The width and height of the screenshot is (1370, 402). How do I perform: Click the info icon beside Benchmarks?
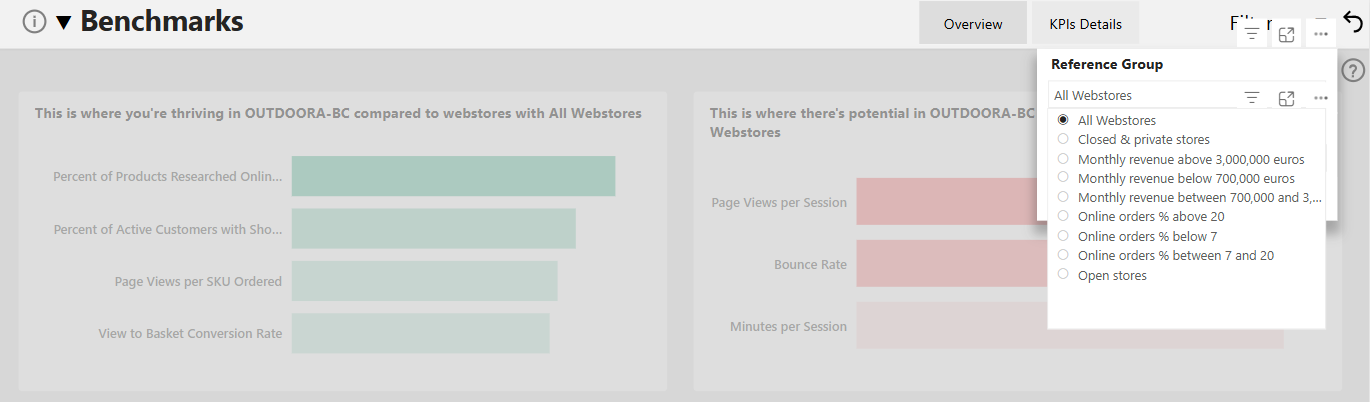[34, 21]
